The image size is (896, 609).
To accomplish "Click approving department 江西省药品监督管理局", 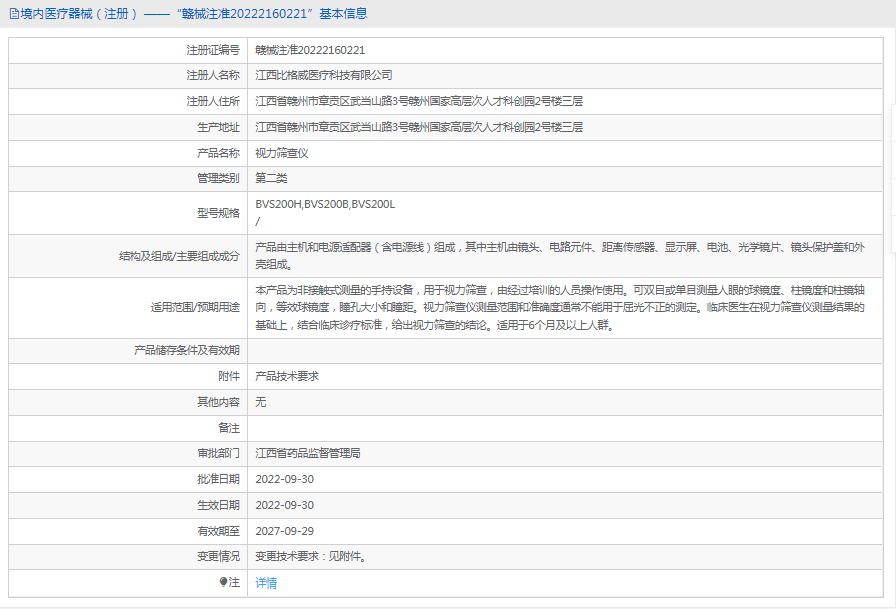I will 307,453.
